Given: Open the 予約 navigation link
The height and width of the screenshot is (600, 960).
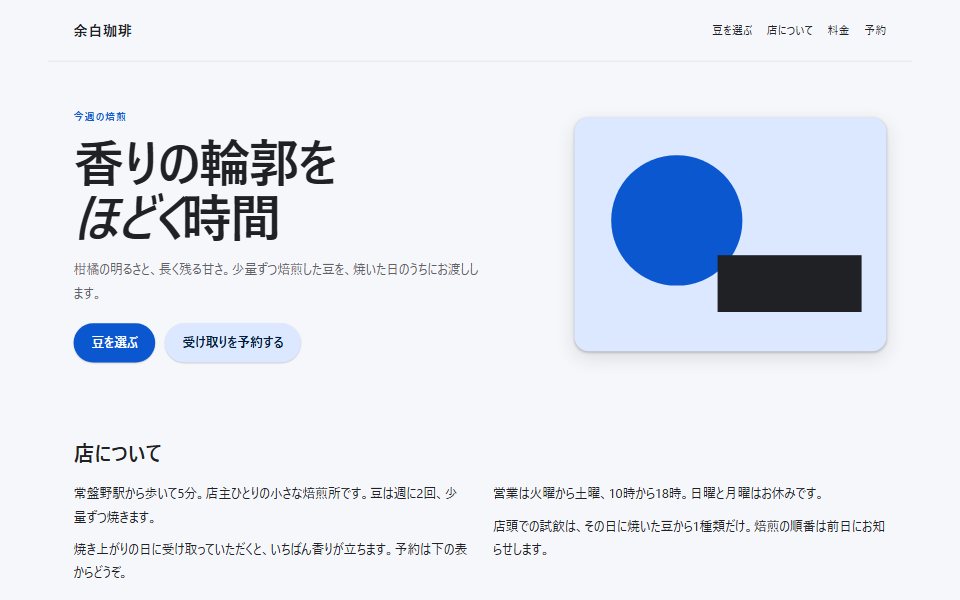Looking at the screenshot, I should tap(875, 30).
